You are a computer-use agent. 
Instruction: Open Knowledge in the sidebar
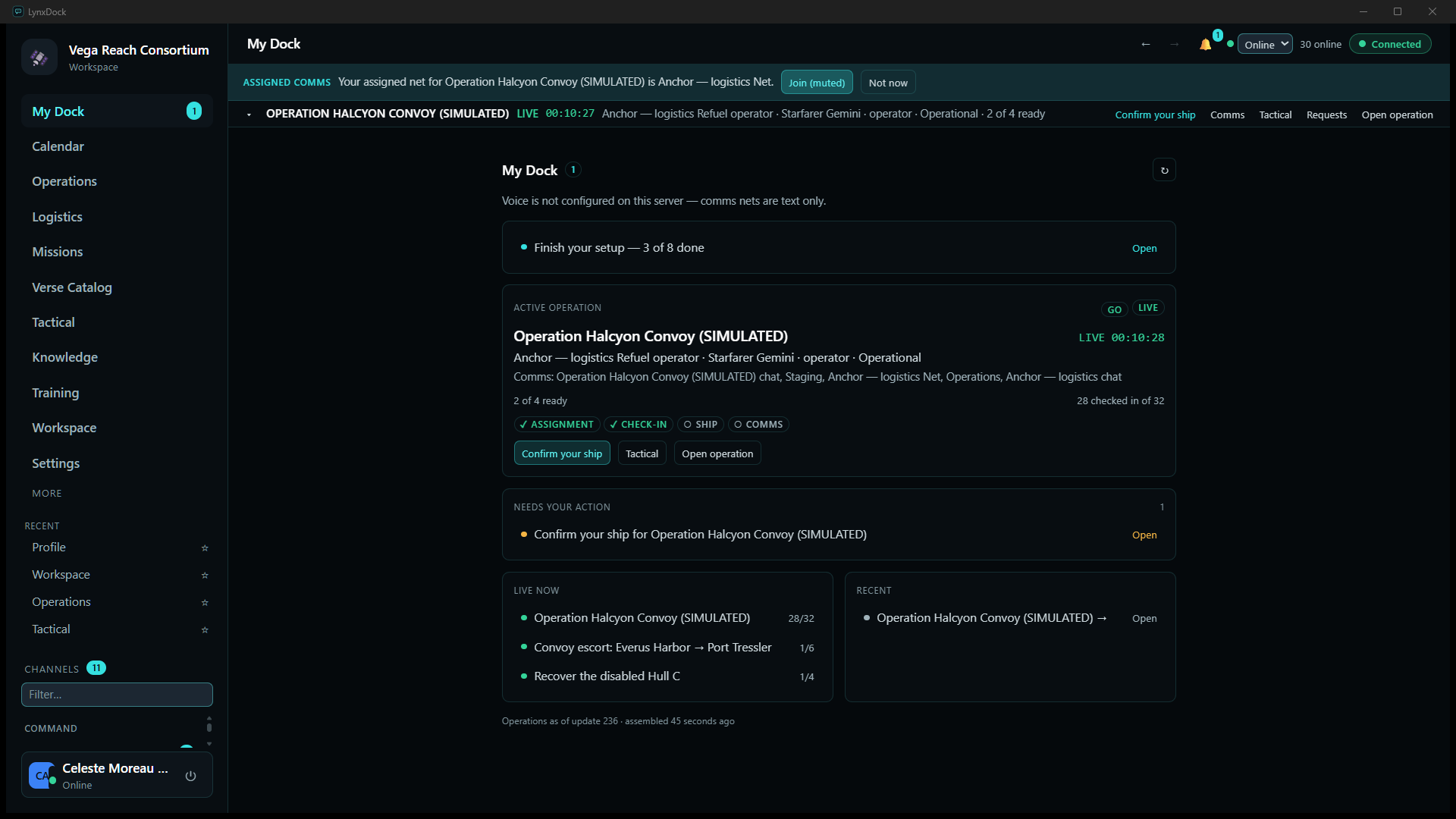tap(117, 357)
